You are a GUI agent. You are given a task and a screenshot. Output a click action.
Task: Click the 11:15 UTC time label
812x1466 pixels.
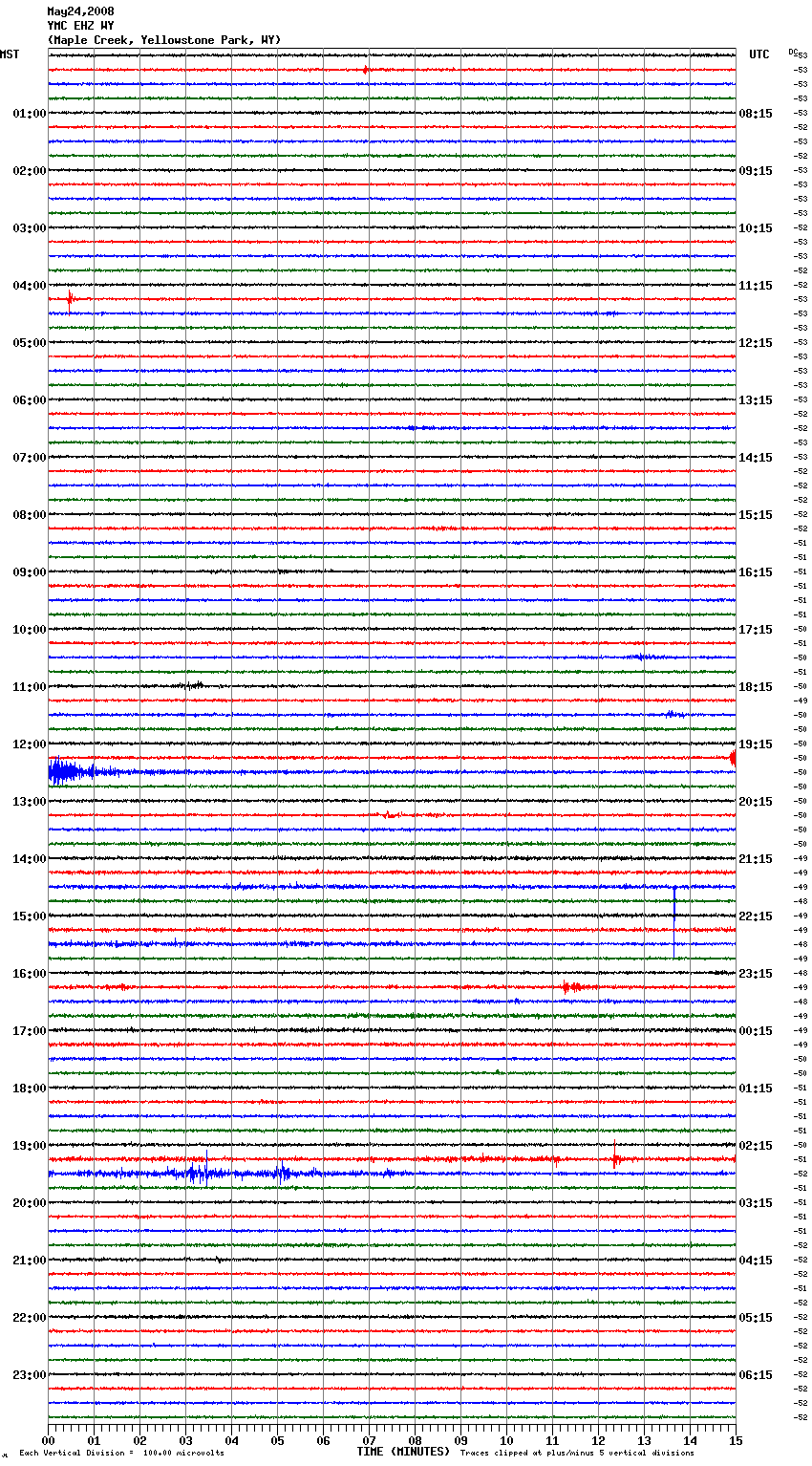tap(756, 286)
